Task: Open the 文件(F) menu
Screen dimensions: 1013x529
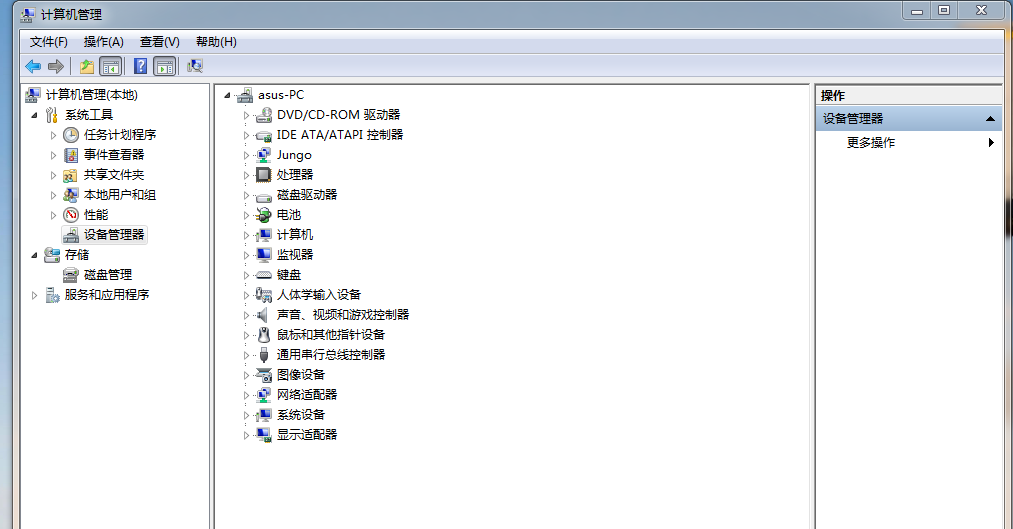Action: (x=49, y=42)
